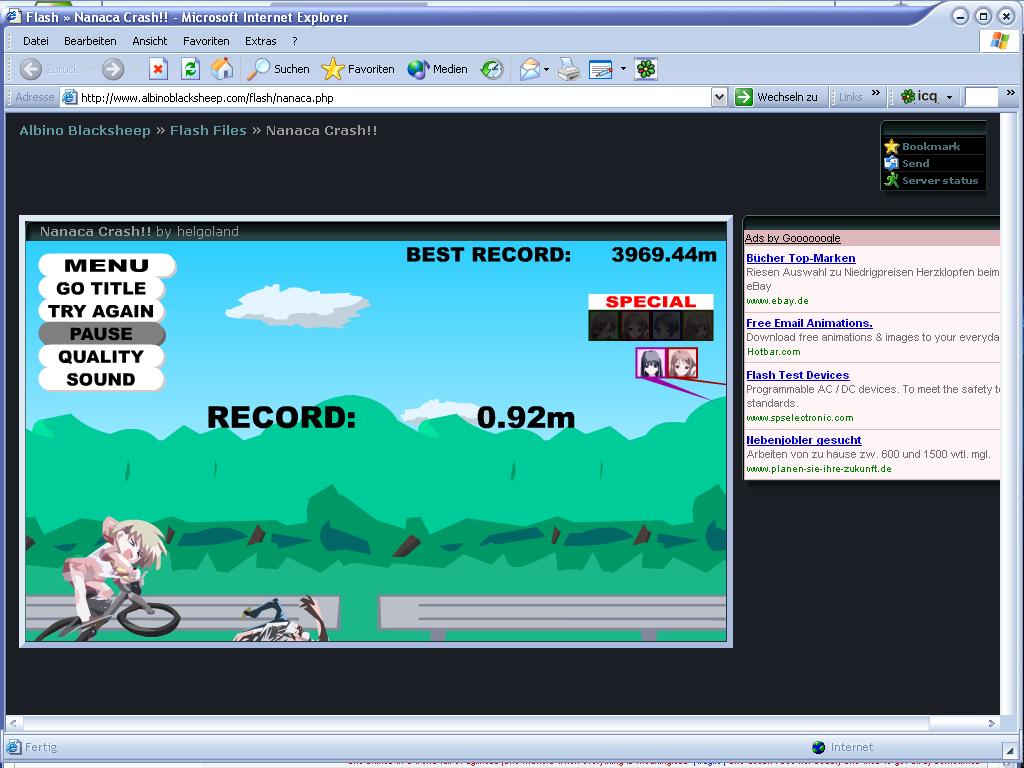Refresh the page with the green arrows icon
Screen dimensions: 1024x768
pyautogui.click(x=190, y=69)
